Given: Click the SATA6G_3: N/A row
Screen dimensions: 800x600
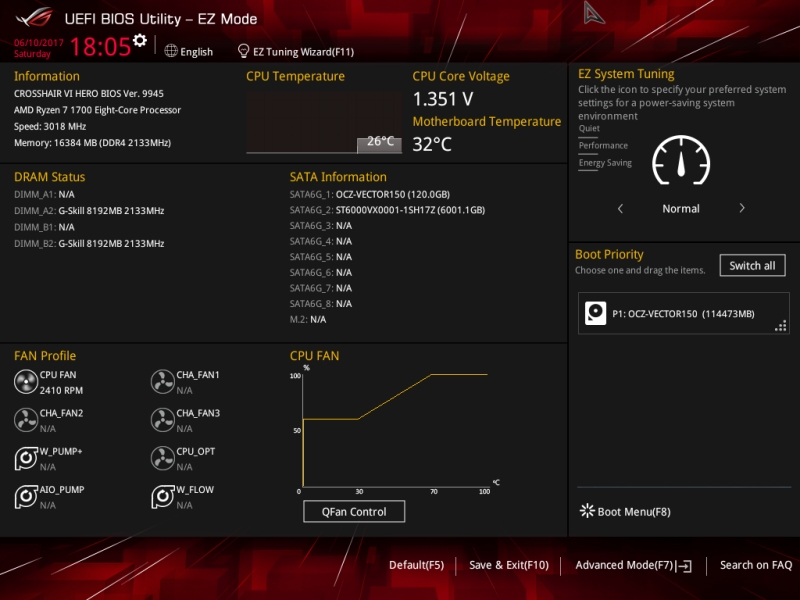Looking at the screenshot, I should point(321,226).
